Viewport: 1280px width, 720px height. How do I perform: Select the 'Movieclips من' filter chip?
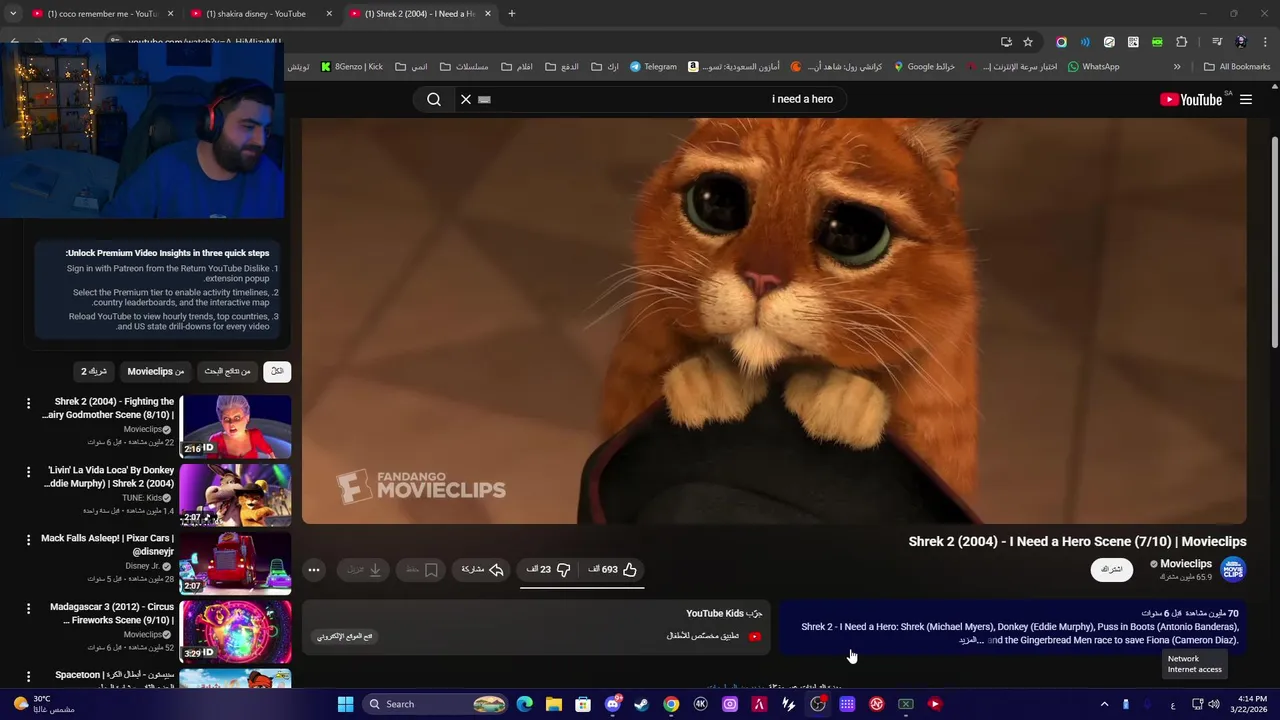coord(155,371)
